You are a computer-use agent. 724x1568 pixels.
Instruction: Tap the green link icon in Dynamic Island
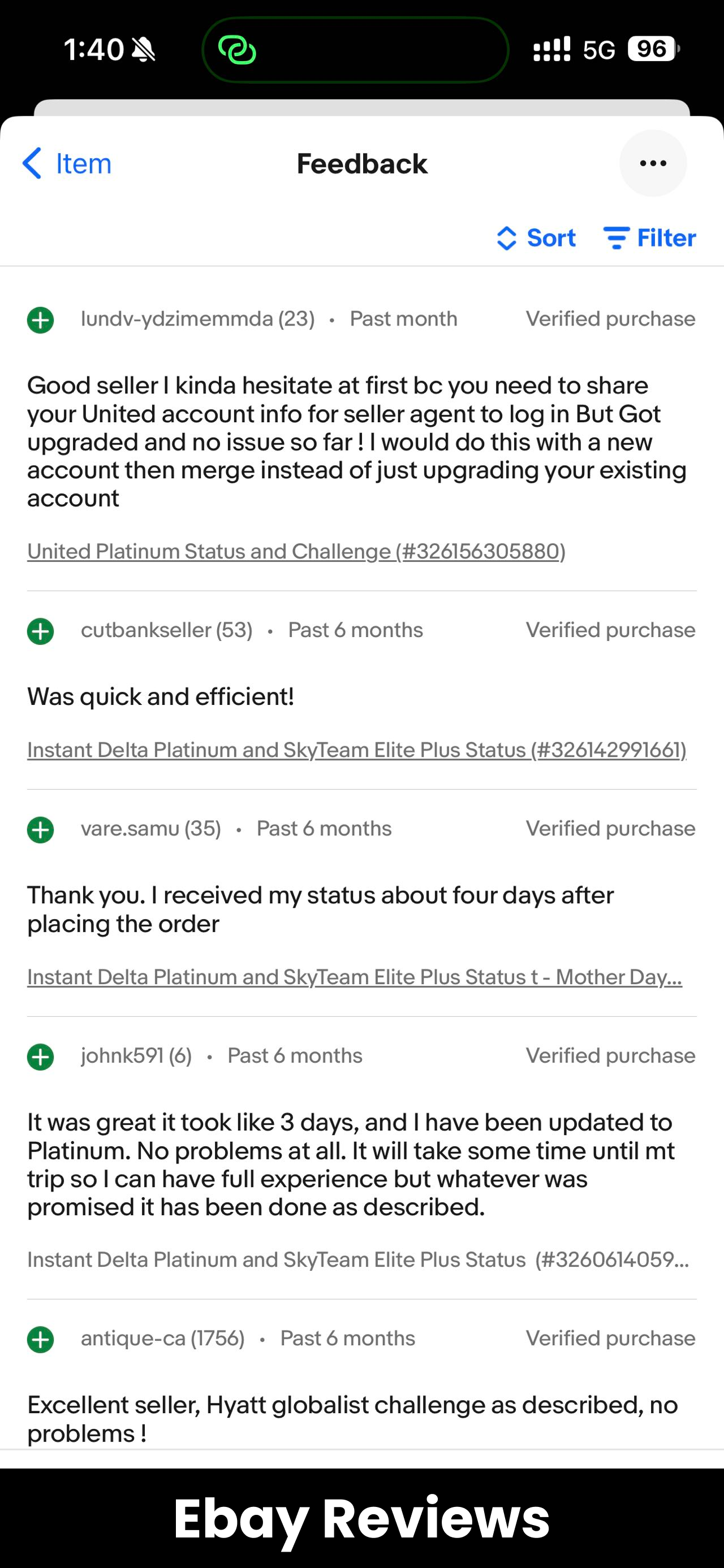[x=238, y=50]
